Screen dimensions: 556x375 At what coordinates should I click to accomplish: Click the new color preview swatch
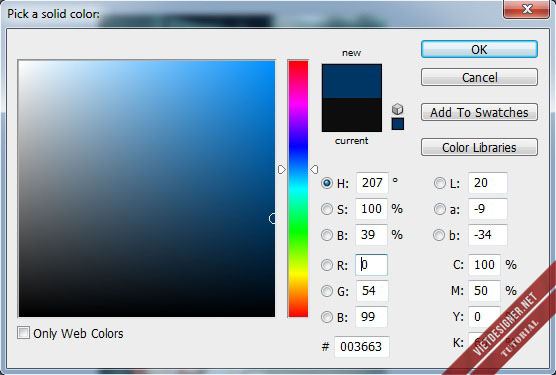point(352,81)
